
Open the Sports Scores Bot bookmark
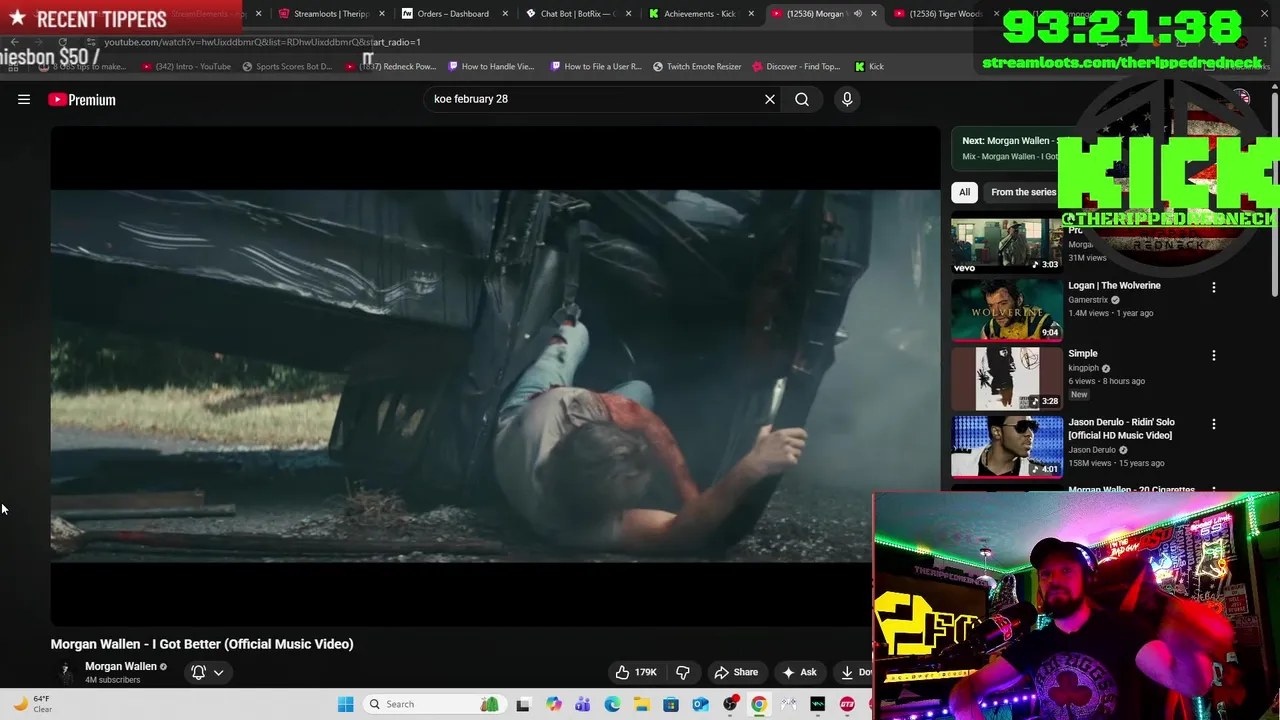pos(287,66)
